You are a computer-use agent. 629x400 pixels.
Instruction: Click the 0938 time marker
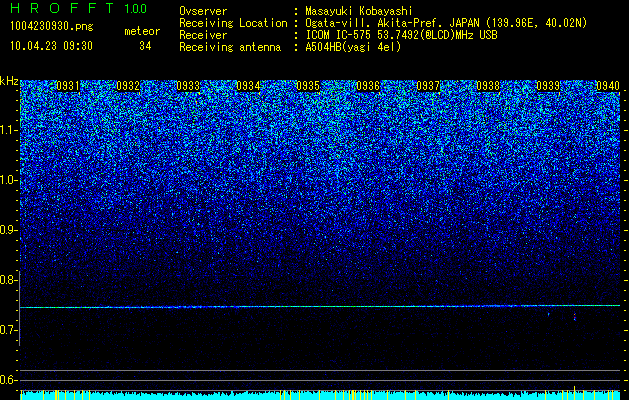tap(488, 86)
